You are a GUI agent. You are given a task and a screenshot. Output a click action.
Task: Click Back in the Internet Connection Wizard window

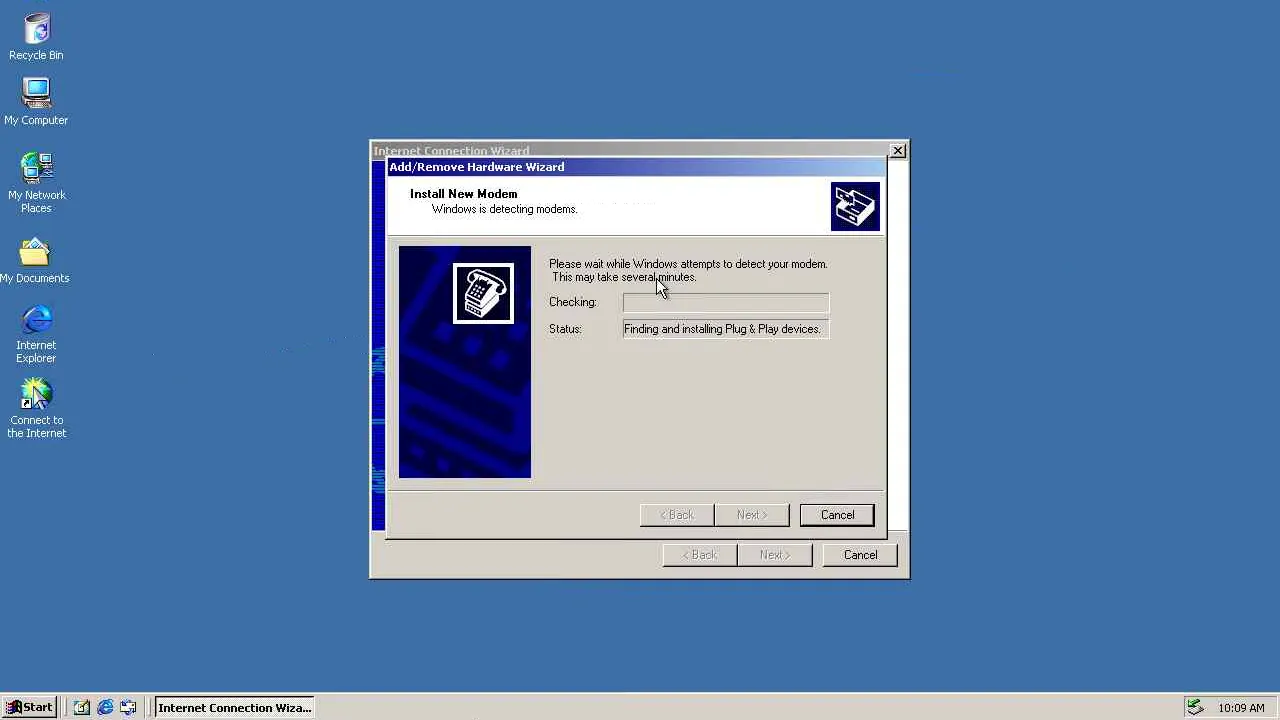tap(700, 555)
